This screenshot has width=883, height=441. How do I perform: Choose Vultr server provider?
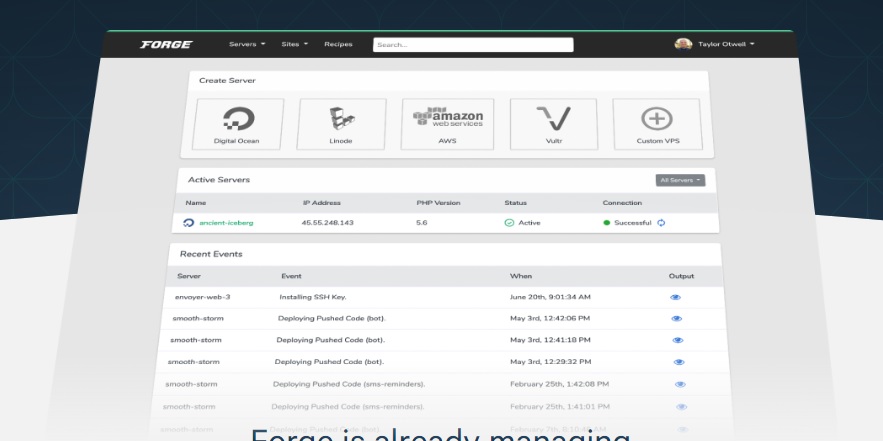554,124
